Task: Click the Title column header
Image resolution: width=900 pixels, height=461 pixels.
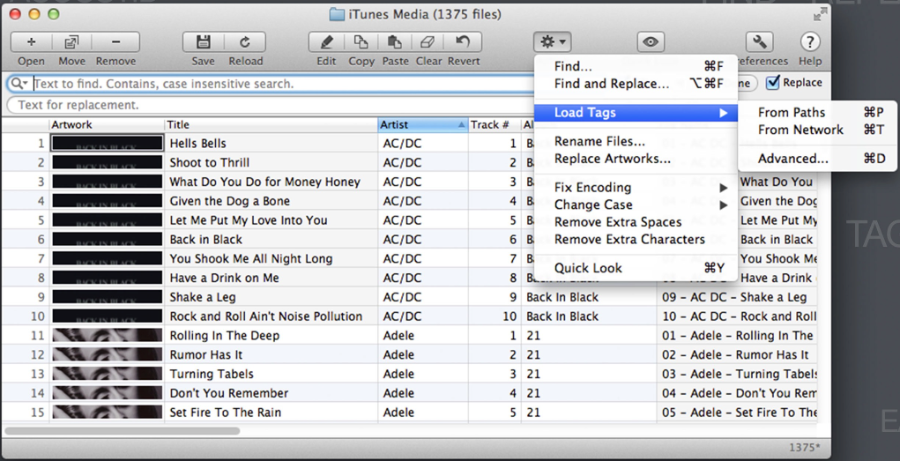Action: pyautogui.click(x=271, y=125)
